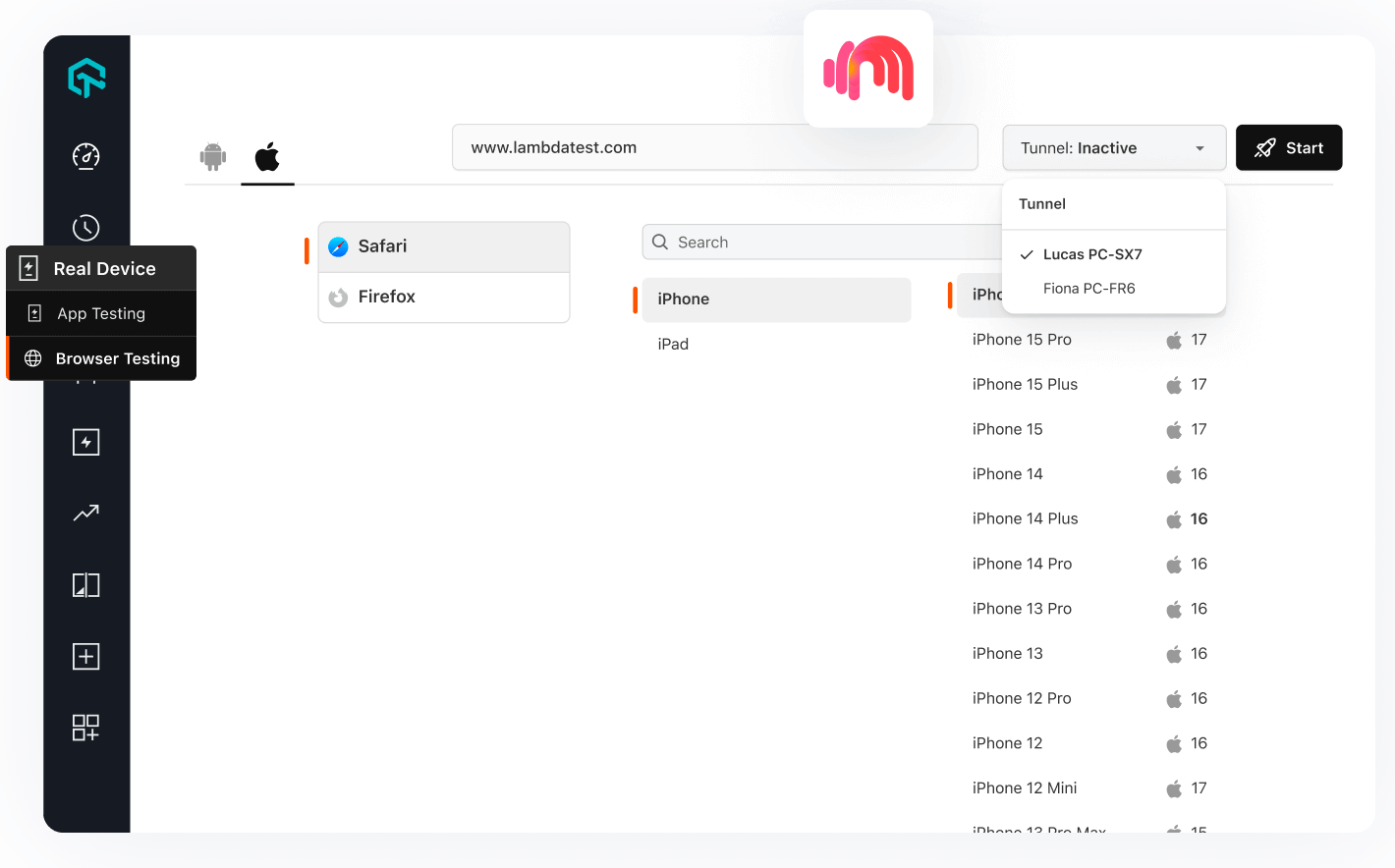Click the new session plus icon

pyautogui.click(x=85, y=655)
